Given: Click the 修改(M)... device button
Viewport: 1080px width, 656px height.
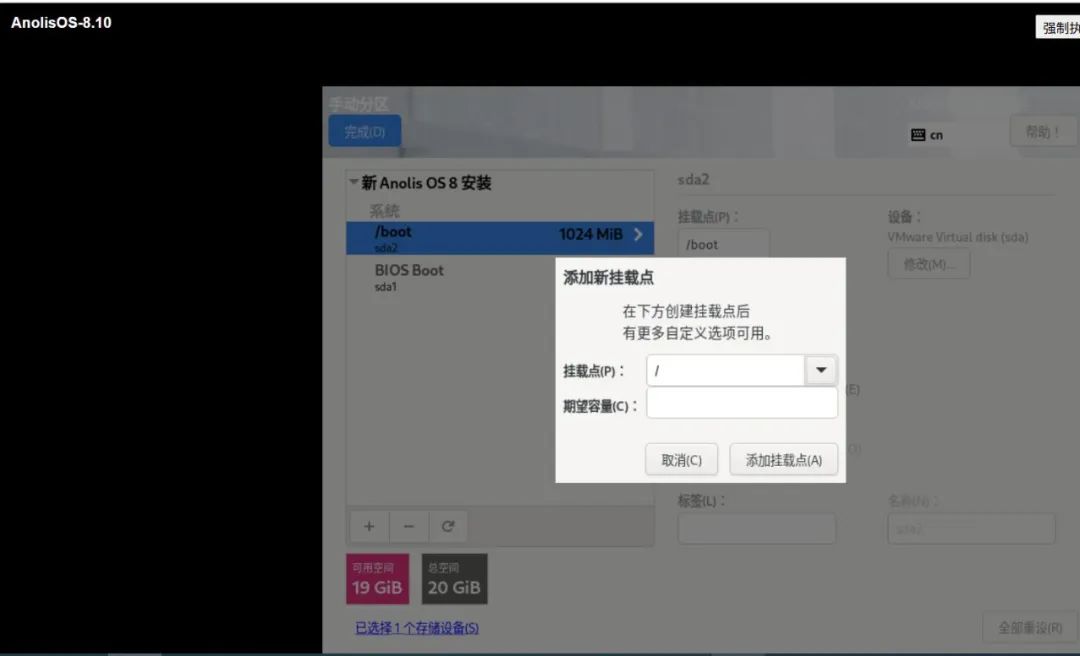Looking at the screenshot, I should [x=928, y=264].
